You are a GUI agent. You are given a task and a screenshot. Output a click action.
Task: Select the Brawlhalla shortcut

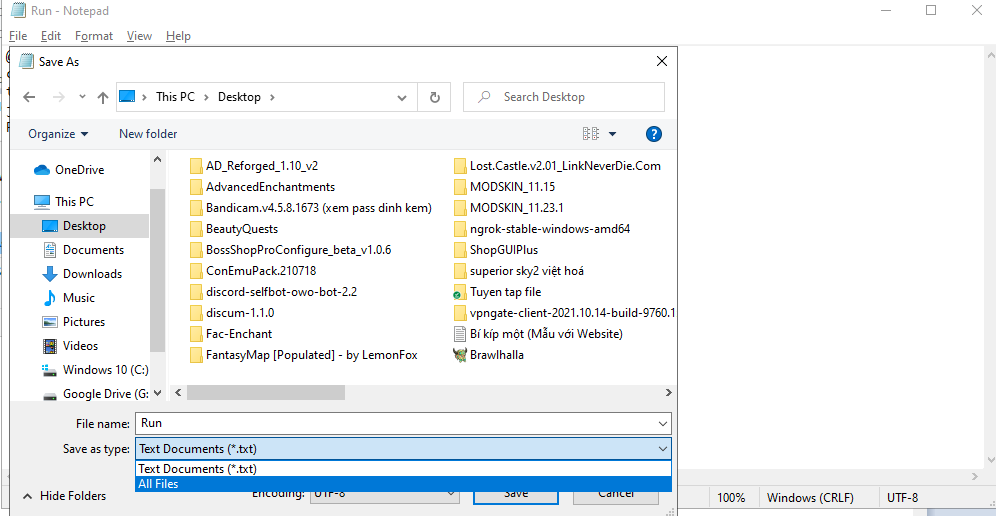coord(488,355)
